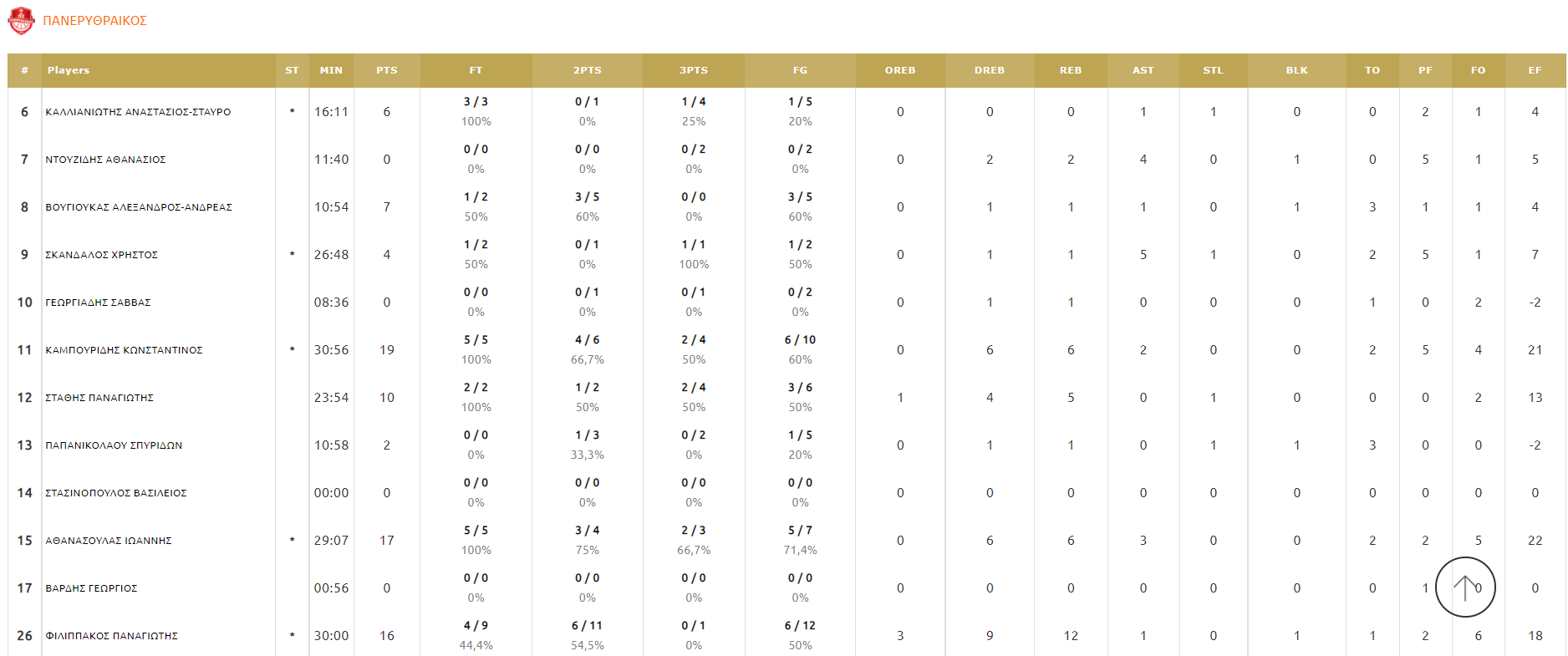
Task: Click the 3PTS column header
Action: click(693, 70)
